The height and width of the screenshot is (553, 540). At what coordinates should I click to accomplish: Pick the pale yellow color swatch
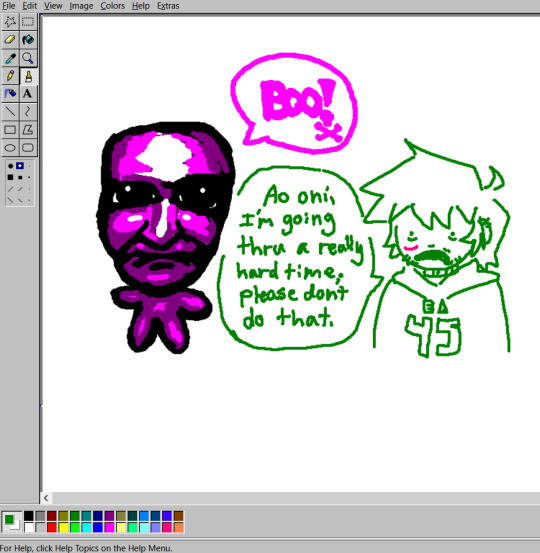pyautogui.click(x=121, y=528)
